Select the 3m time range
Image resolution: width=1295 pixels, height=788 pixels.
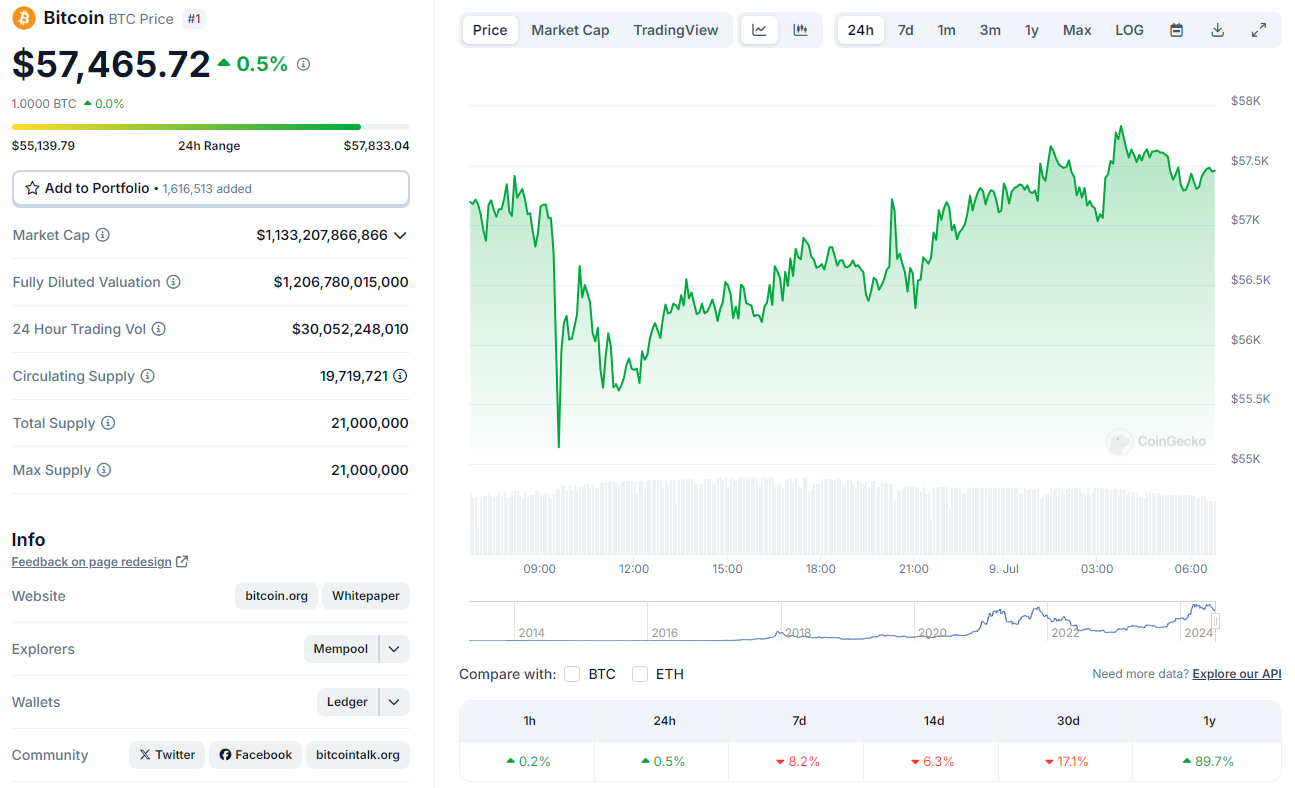[990, 30]
